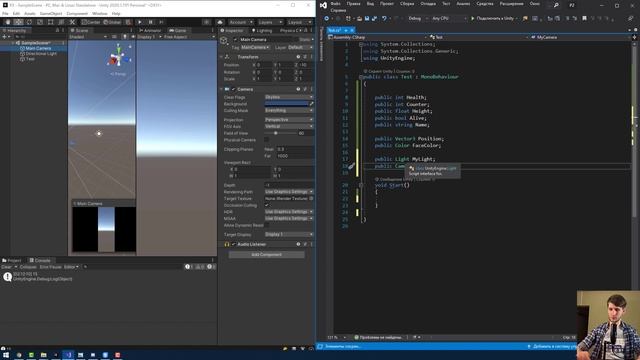
Task: Open the Windows Start button
Action: [x=6, y=355]
